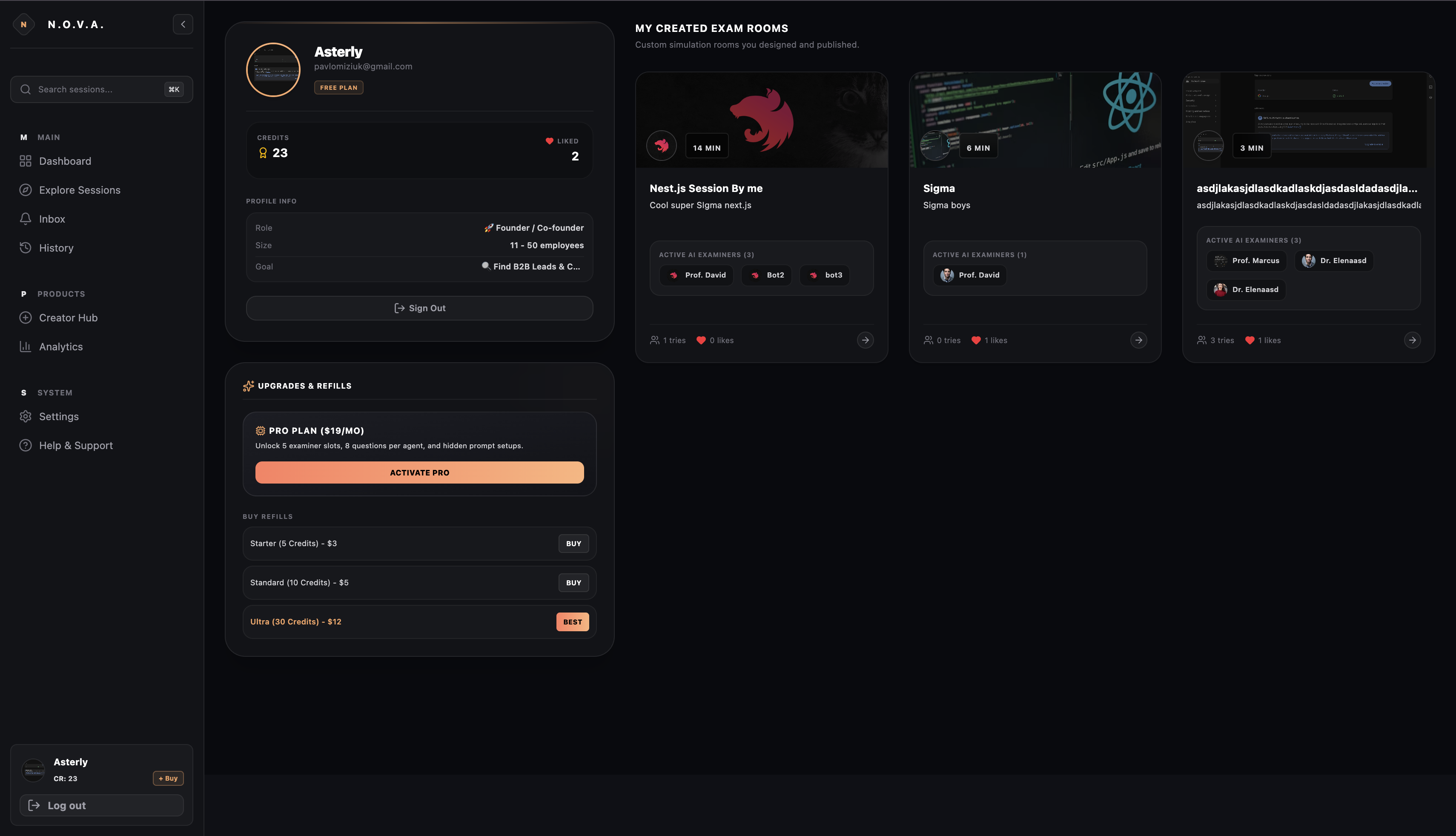
Task: Click the ACTIVATE PRO button
Action: pyautogui.click(x=420, y=472)
